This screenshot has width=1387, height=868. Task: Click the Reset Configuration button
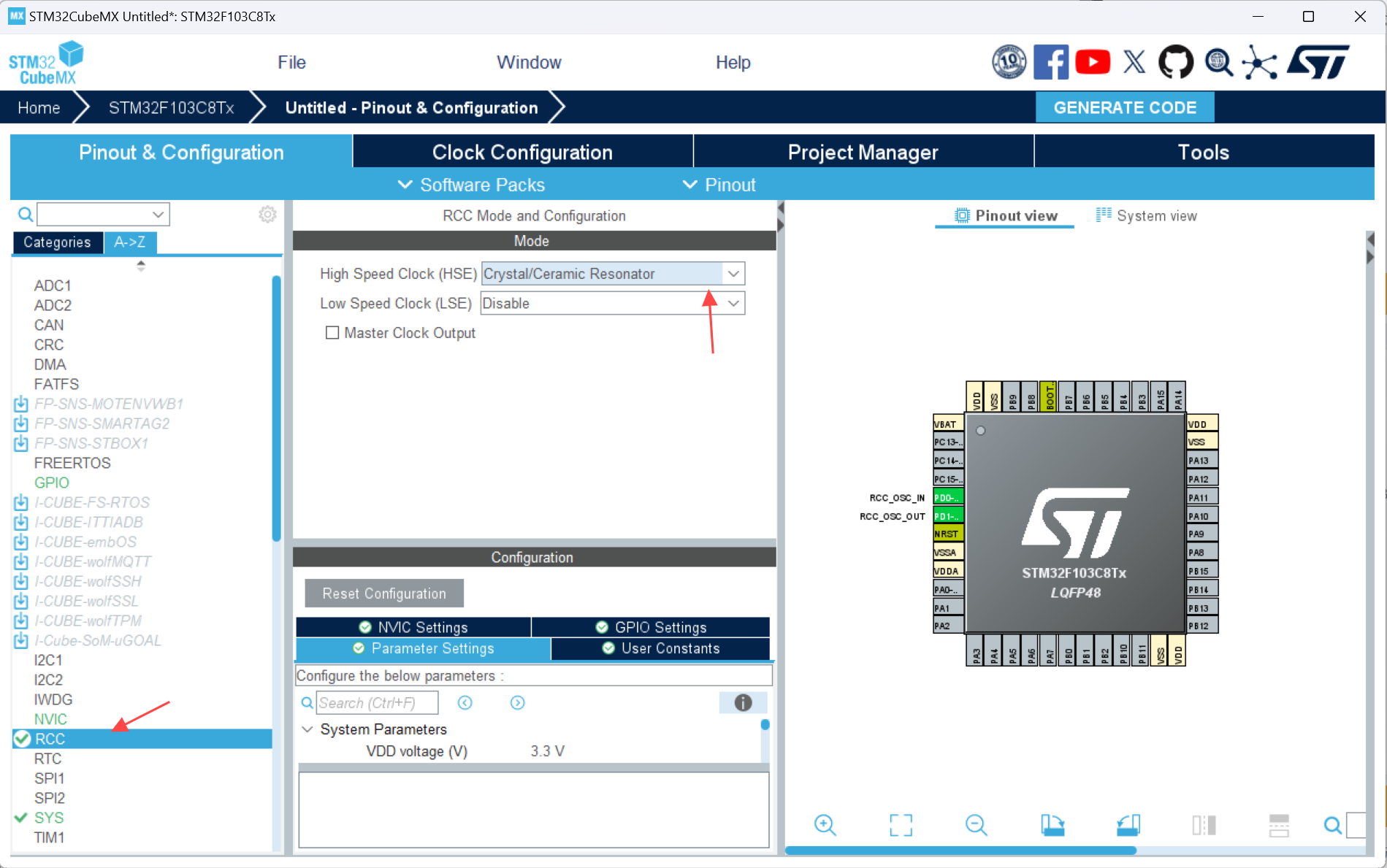point(384,594)
